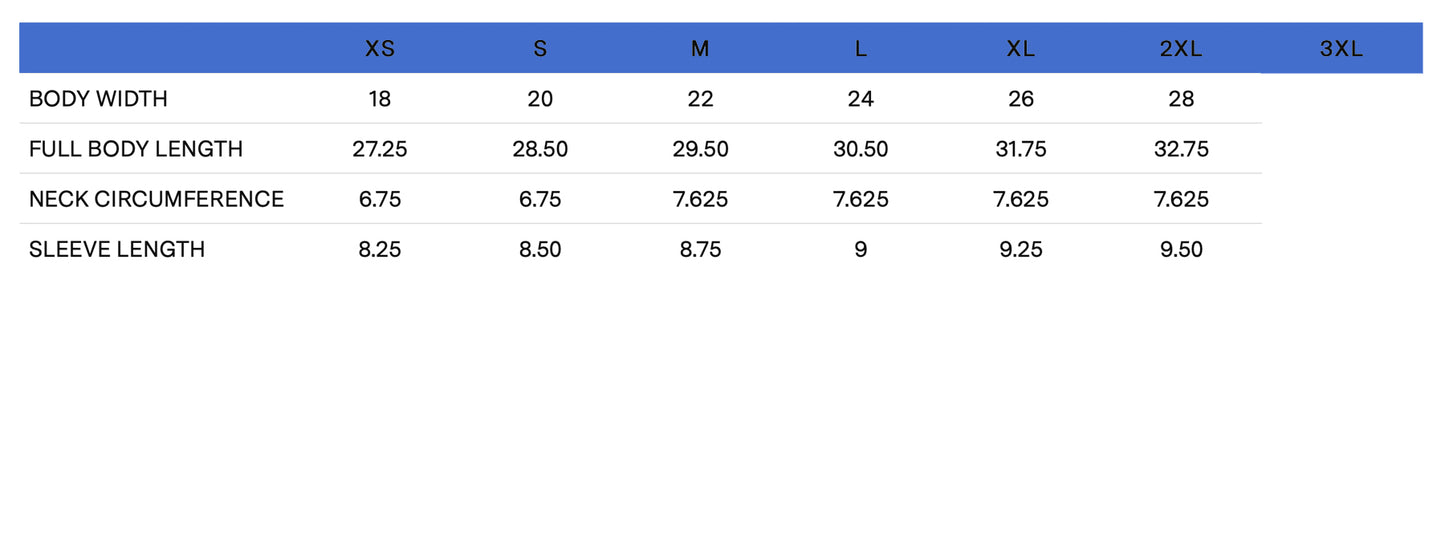This screenshot has height=535, width=1445.
Task: Click the XL size column header
Action: point(1020,49)
